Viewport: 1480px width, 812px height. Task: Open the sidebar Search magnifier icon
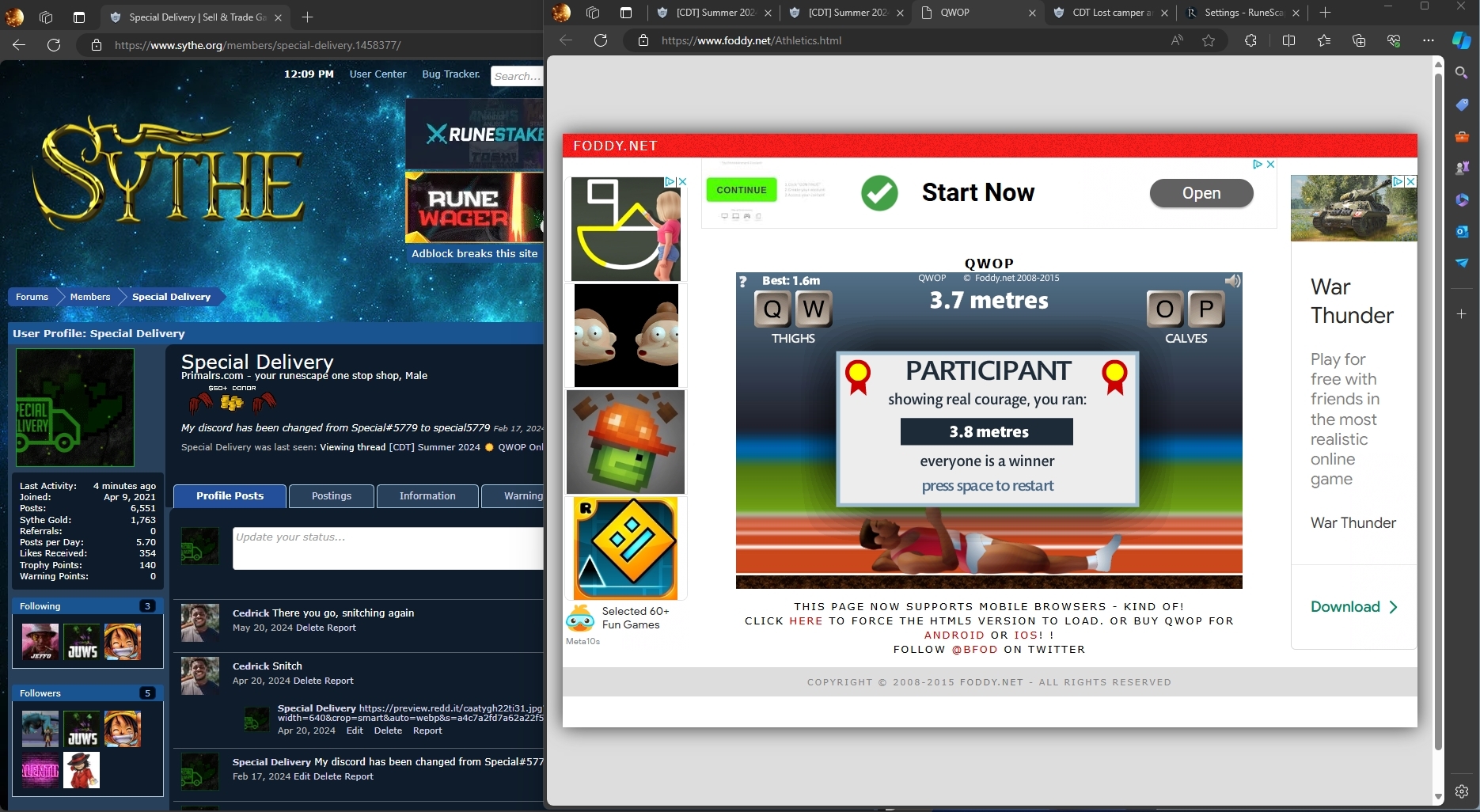coord(1462,73)
